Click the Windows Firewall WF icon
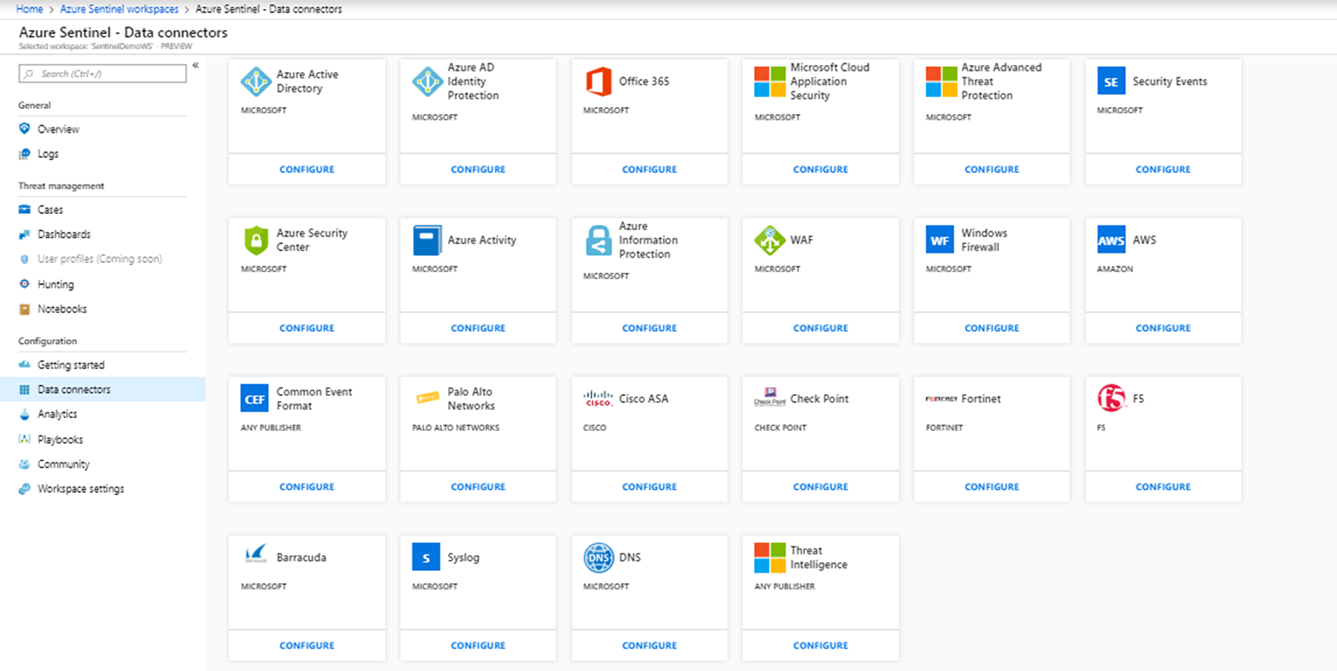 pos(940,240)
